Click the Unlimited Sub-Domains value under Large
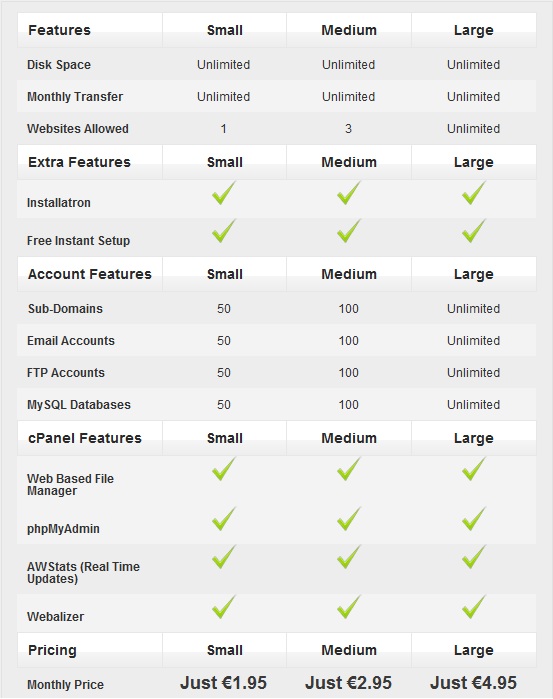The width and height of the screenshot is (553, 699). tap(474, 308)
